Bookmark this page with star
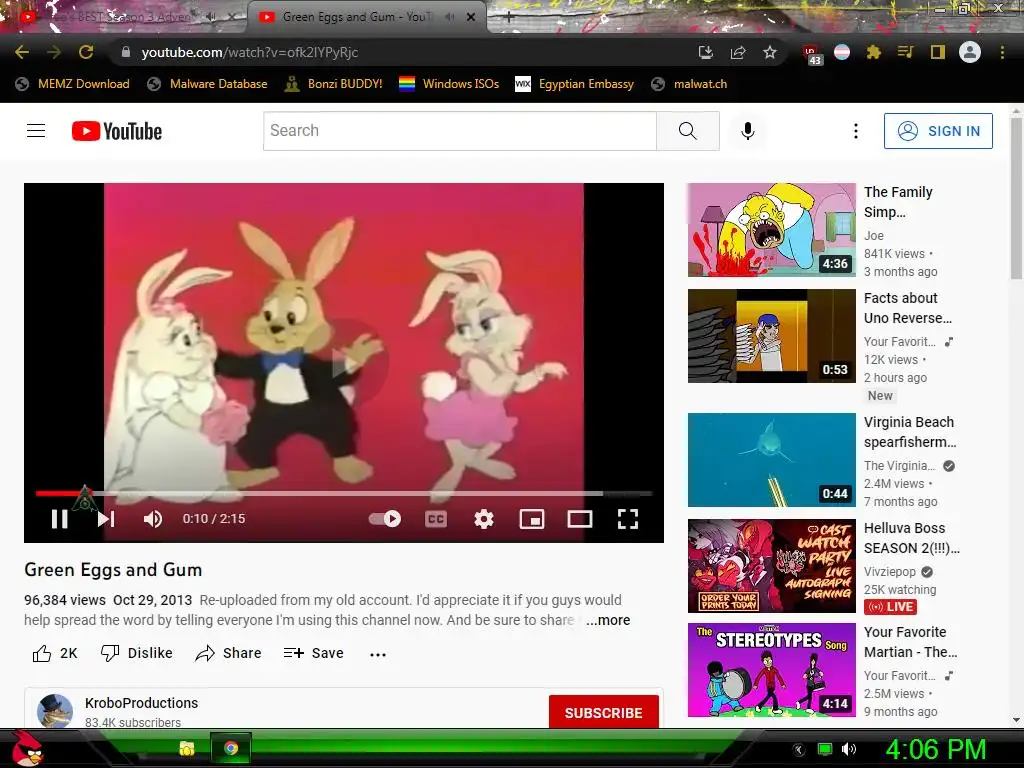 click(770, 52)
